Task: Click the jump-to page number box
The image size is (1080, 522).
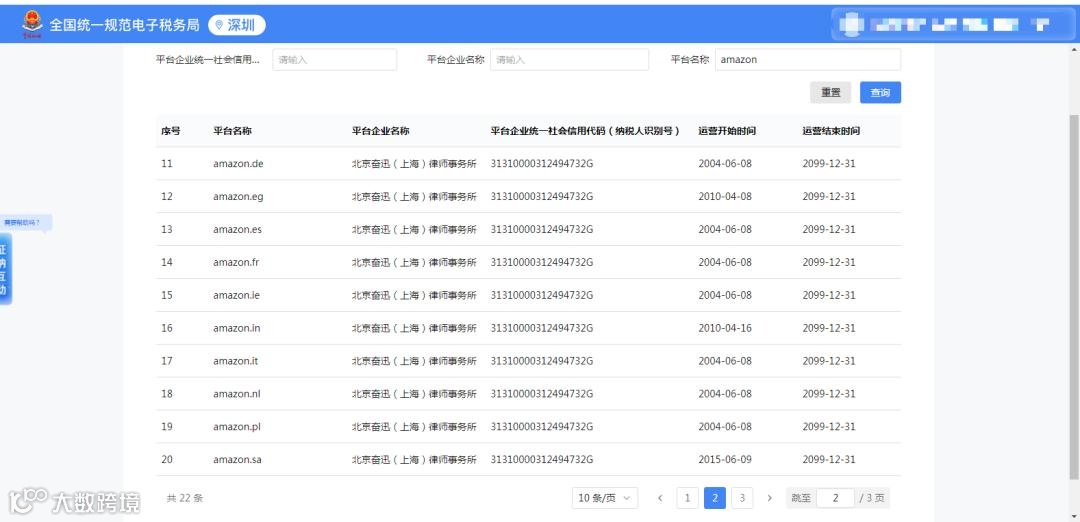Action: (x=835, y=498)
